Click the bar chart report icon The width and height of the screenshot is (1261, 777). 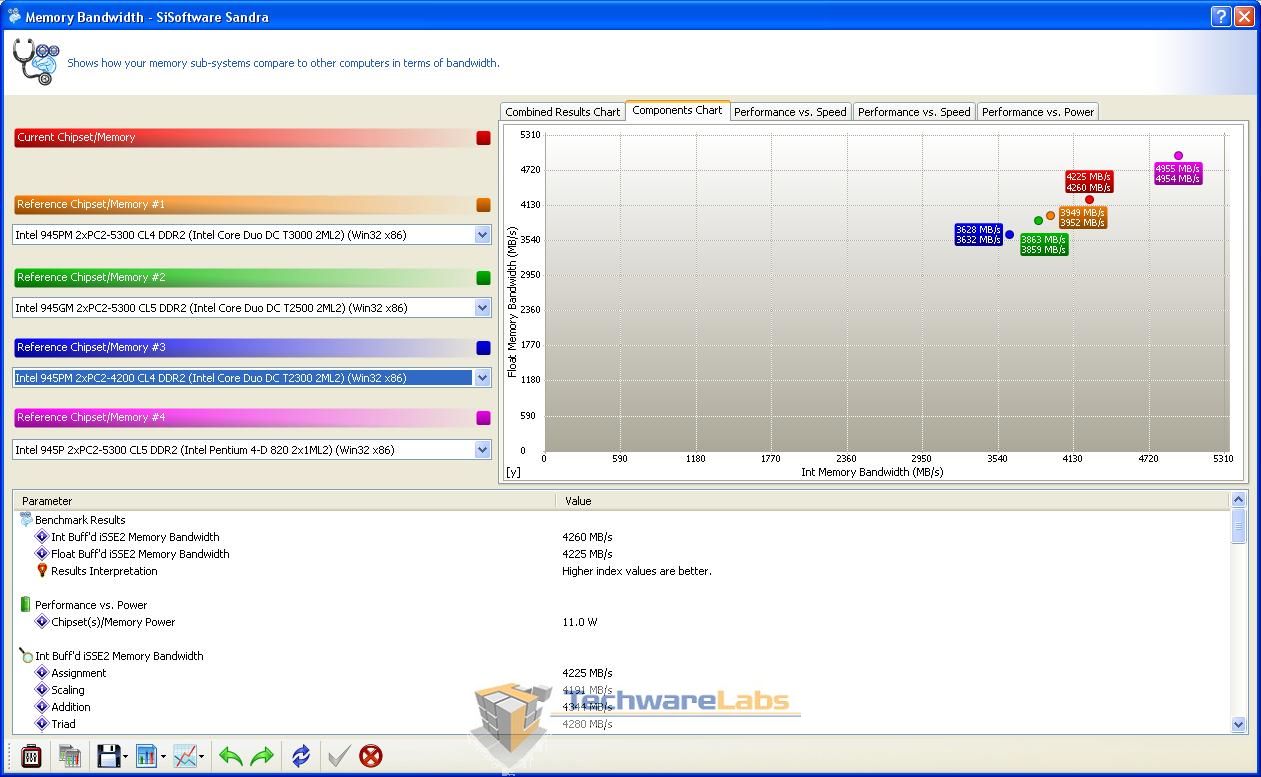click(x=146, y=756)
